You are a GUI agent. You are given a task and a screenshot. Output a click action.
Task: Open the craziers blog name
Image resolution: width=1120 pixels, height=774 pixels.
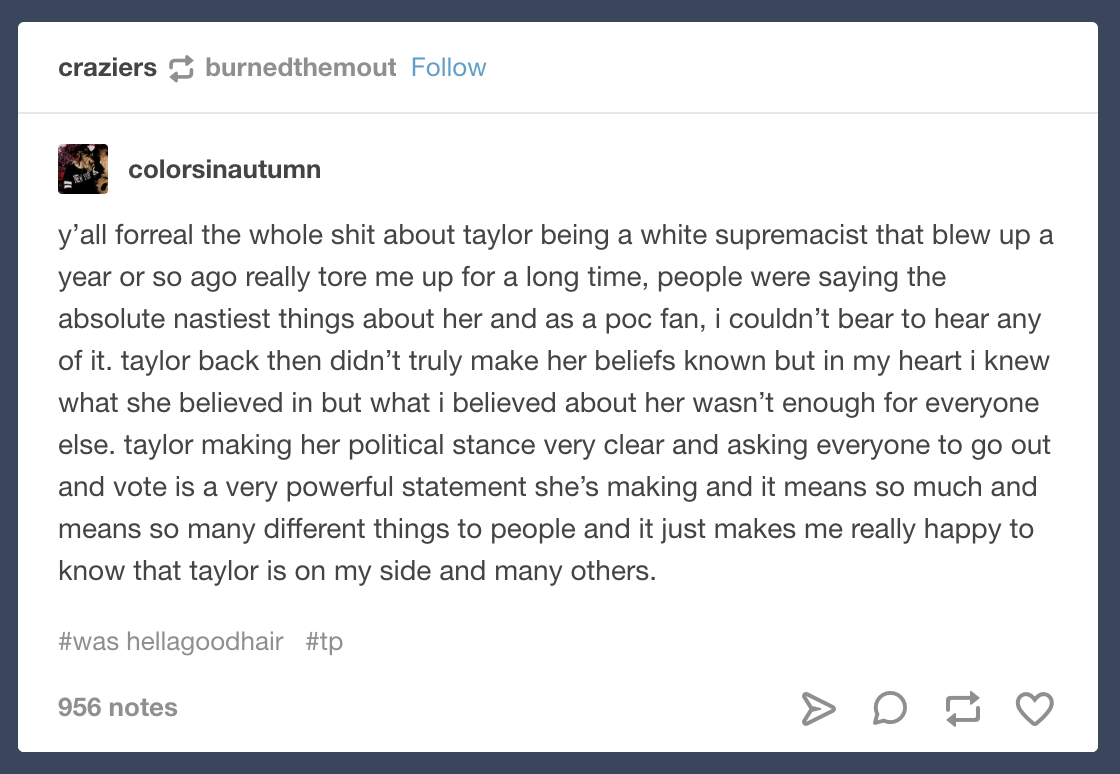(x=107, y=67)
